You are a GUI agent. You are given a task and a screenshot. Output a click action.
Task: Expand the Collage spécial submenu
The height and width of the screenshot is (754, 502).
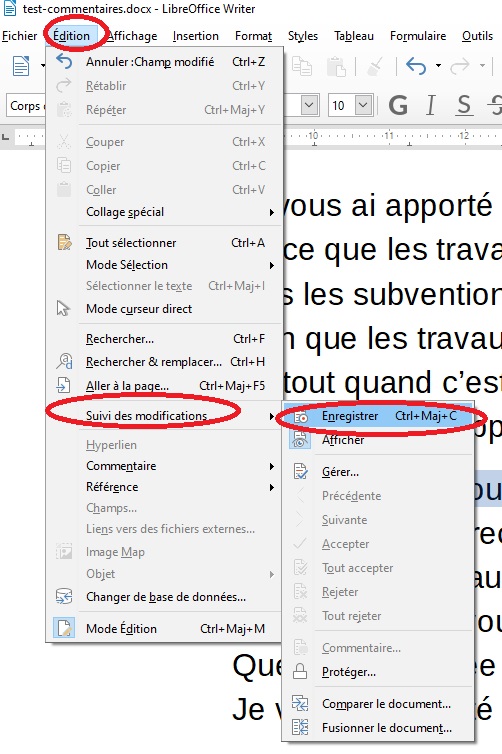[163, 212]
